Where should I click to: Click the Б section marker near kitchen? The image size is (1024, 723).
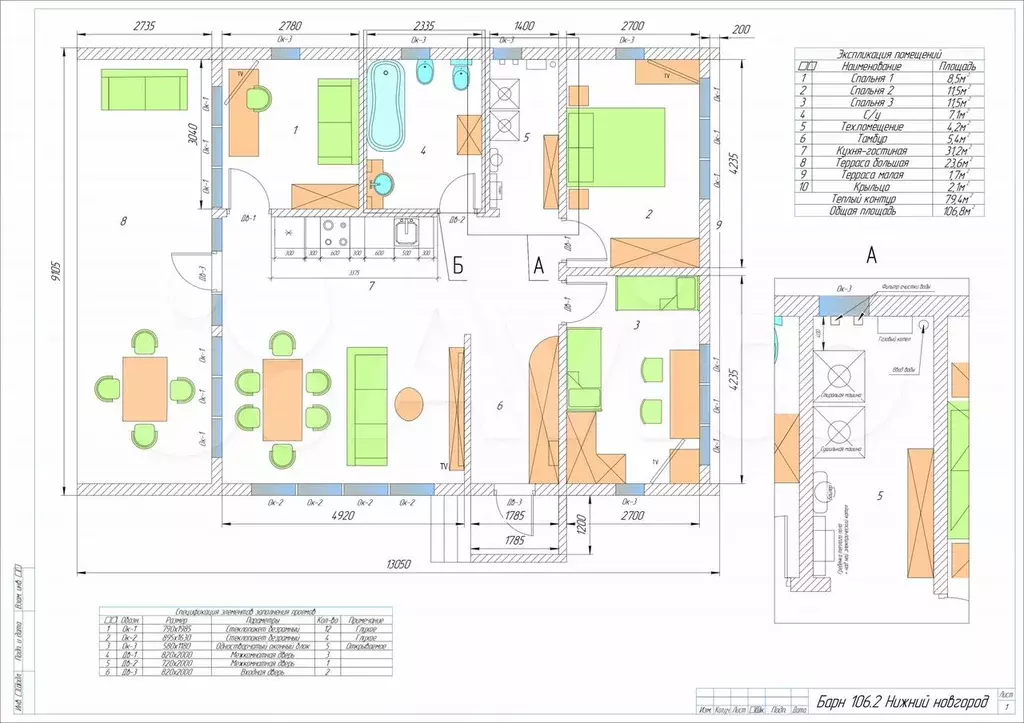(457, 266)
